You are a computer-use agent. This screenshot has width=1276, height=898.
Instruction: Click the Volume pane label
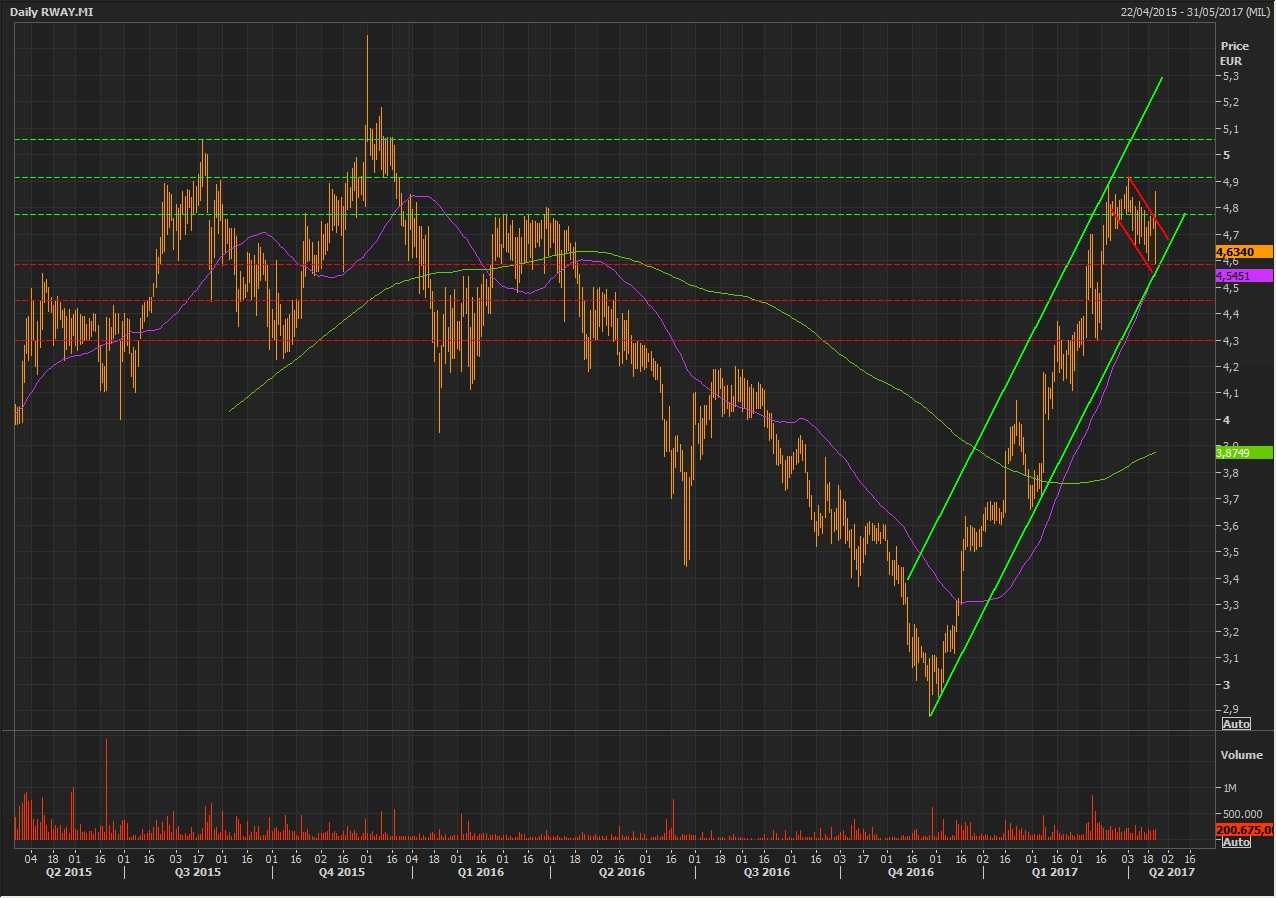pyautogui.click(x=1241, y=755)
